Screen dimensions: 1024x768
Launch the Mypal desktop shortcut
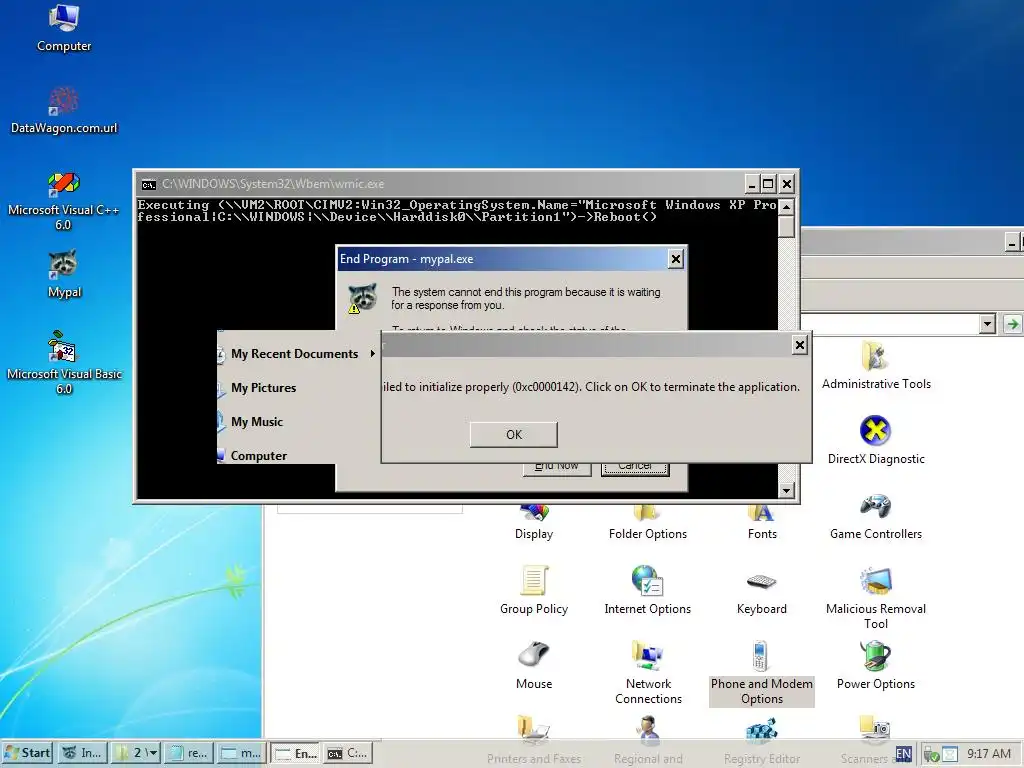click(x=64, y=274)
